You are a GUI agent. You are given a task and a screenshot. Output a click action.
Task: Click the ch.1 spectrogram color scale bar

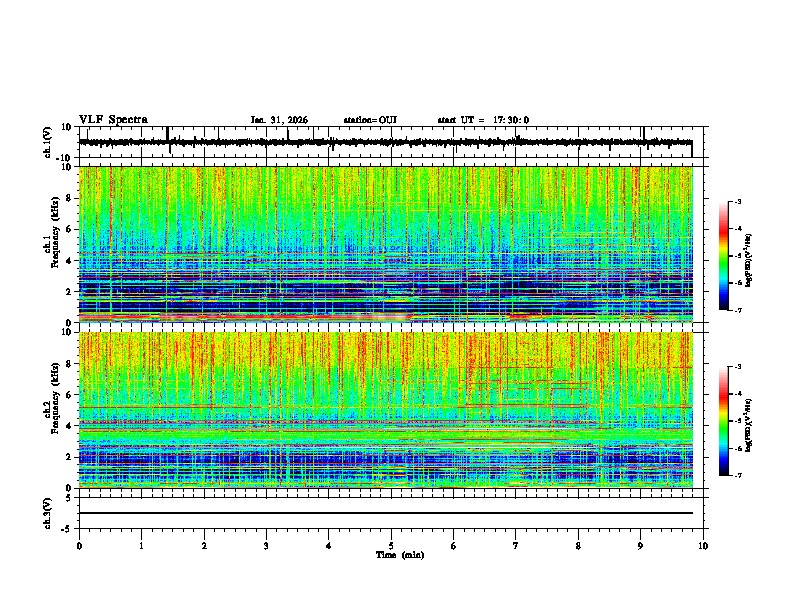(724, 256)
